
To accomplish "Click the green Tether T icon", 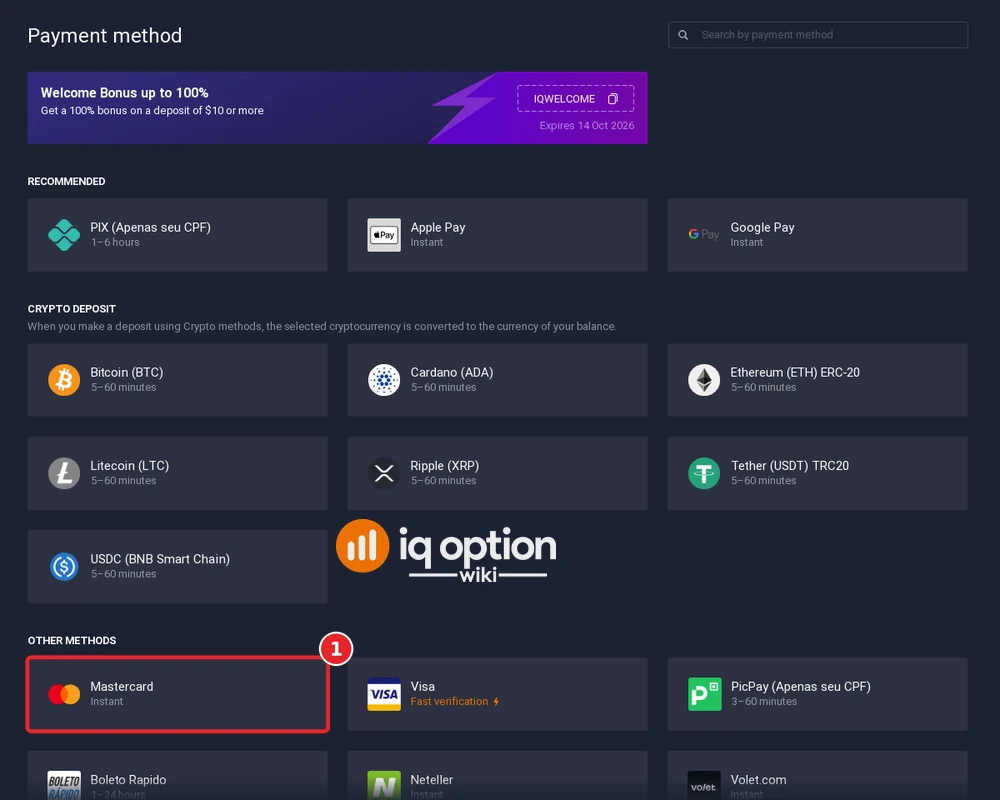I will point(704,473).
